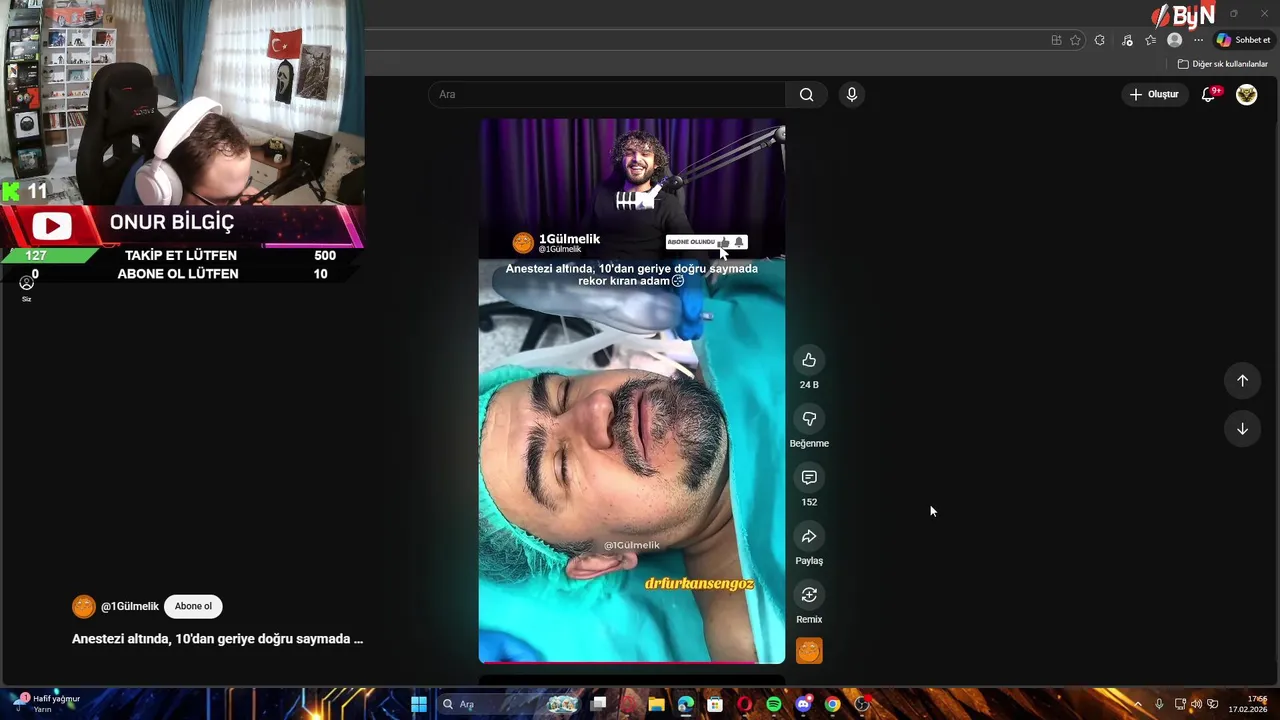Click the Shorts title 'Anestezi altında, 10'dan geriye...'
Viewport: 1280px width, 720px height.
coord(217,639)
